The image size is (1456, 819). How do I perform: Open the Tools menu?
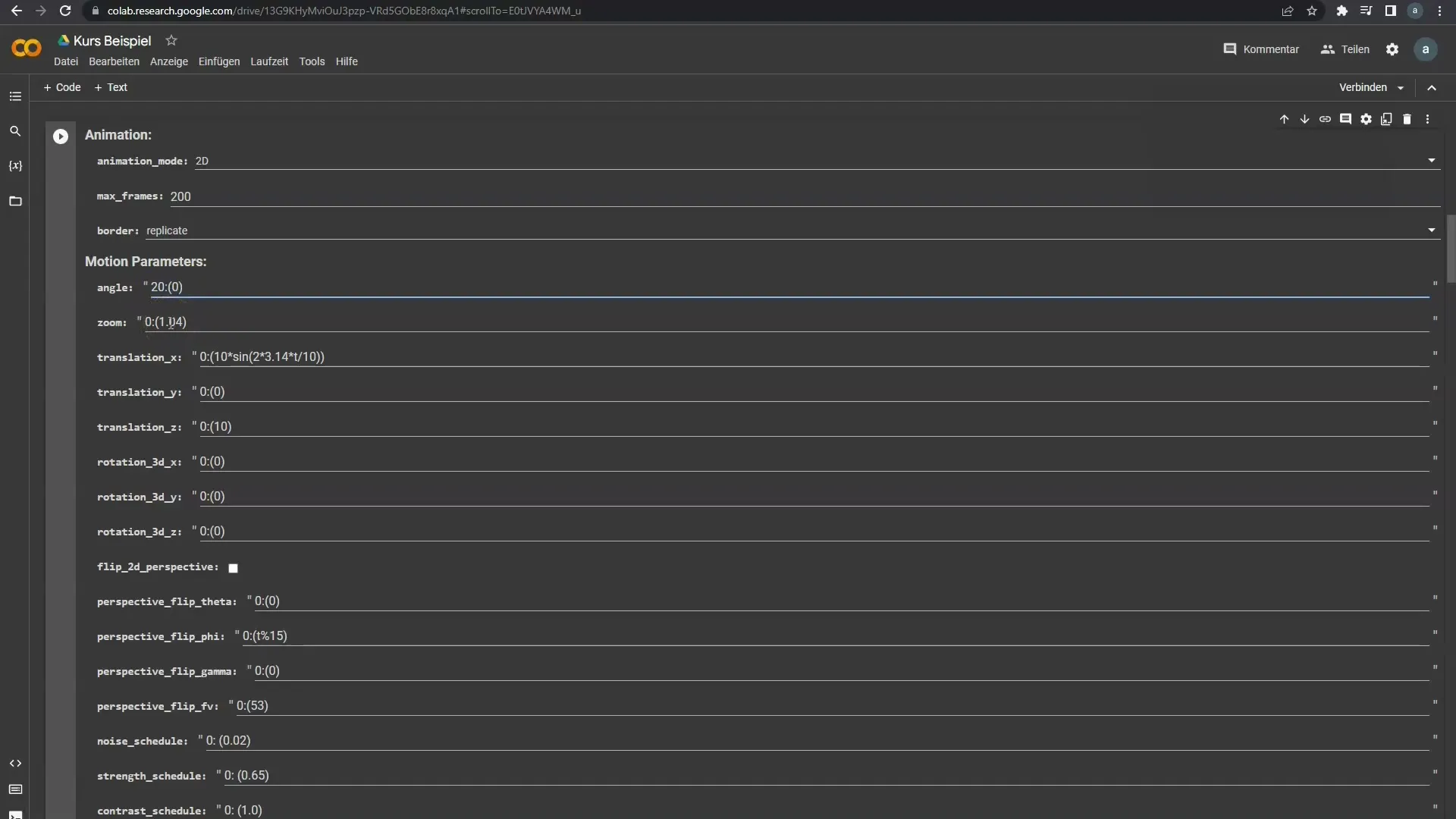312,61
